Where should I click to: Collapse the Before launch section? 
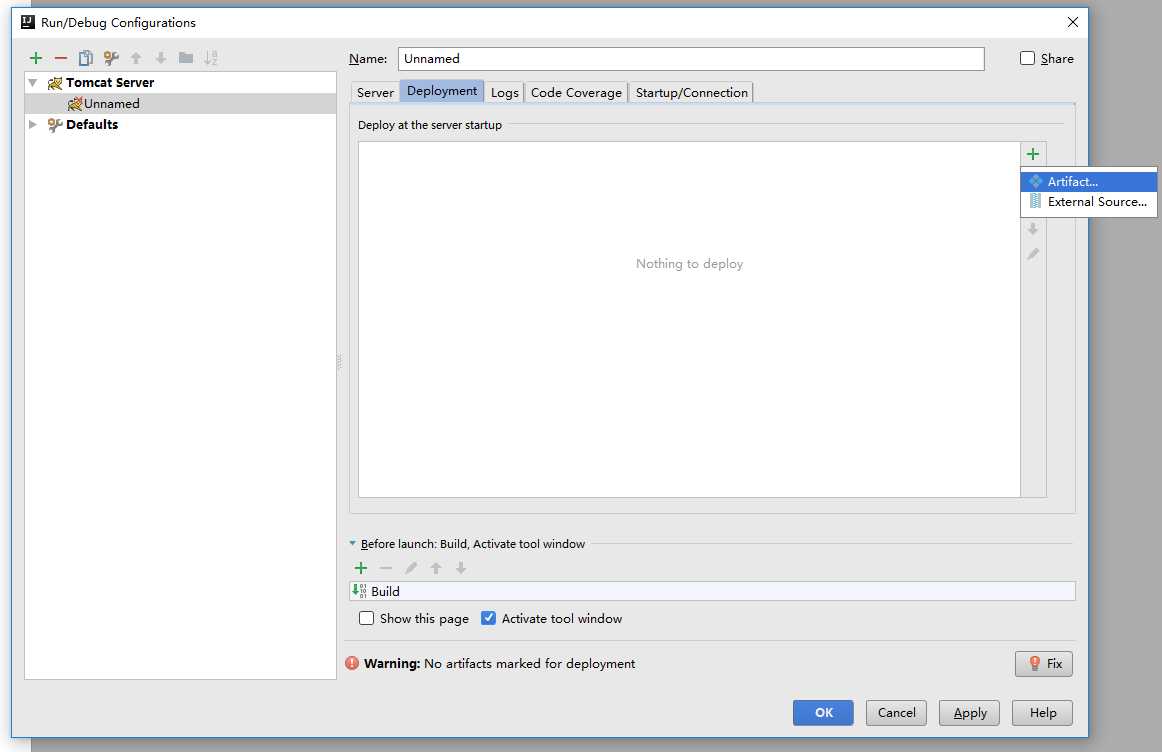tap(353, 543)
